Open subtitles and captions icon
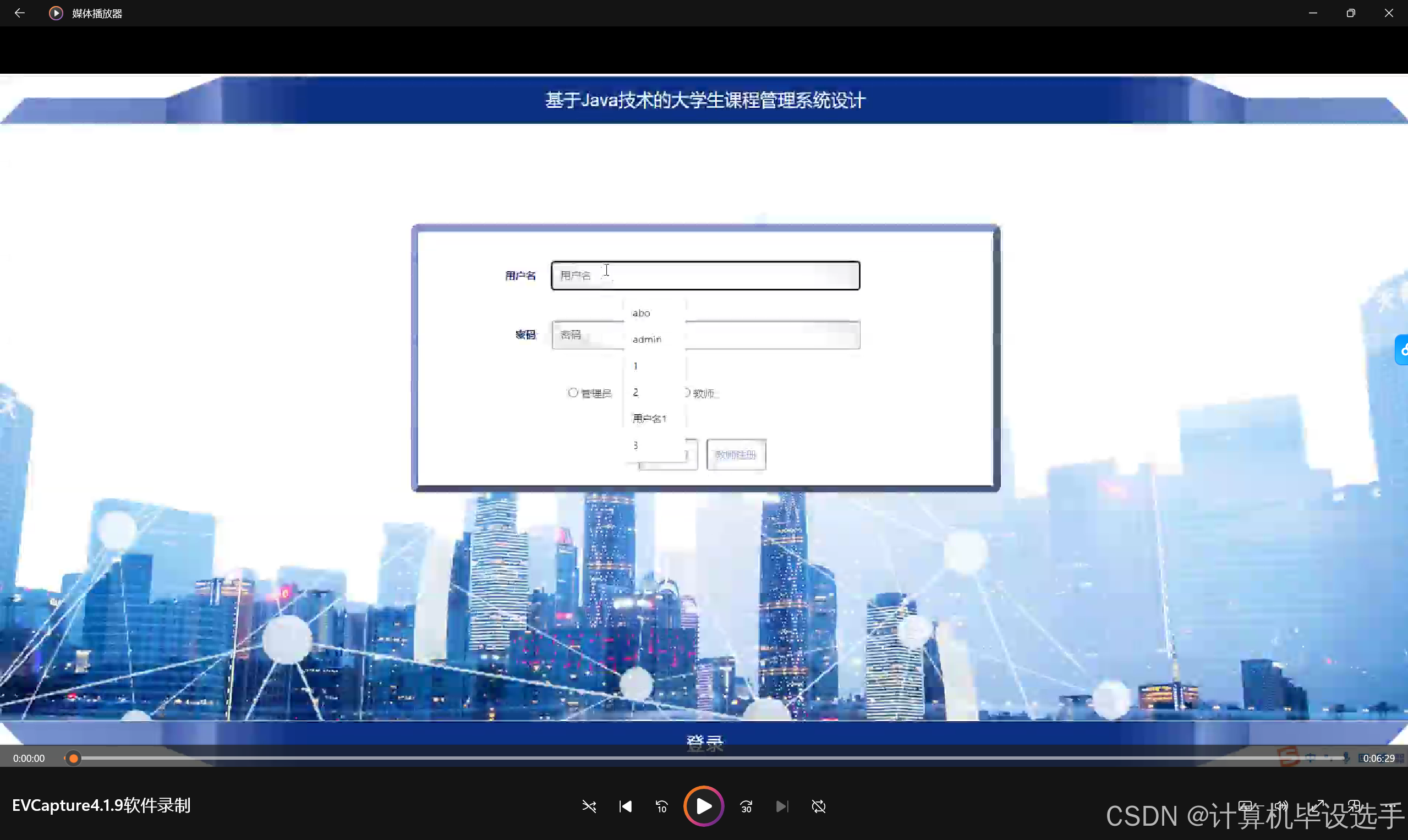 (x=1245, y=806)
